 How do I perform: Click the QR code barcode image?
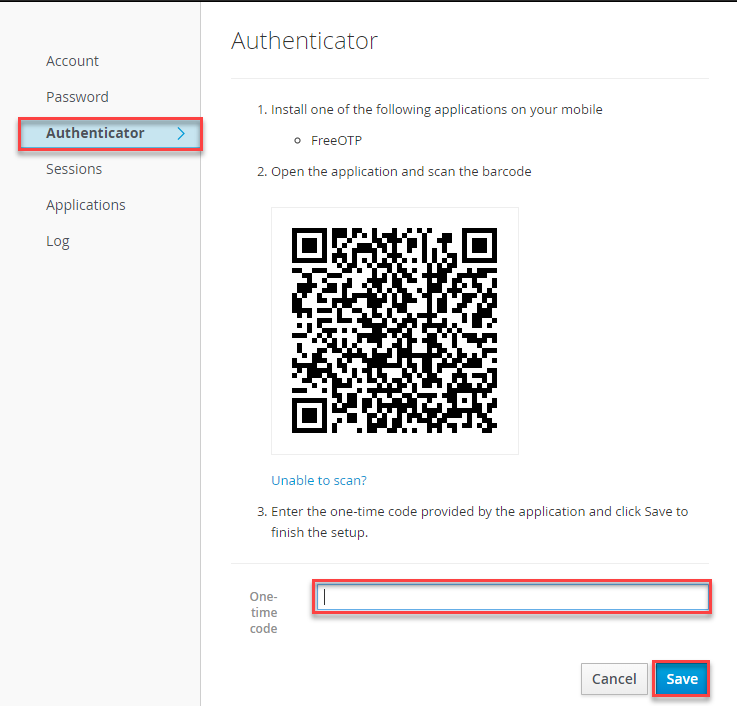click(394, 331)
